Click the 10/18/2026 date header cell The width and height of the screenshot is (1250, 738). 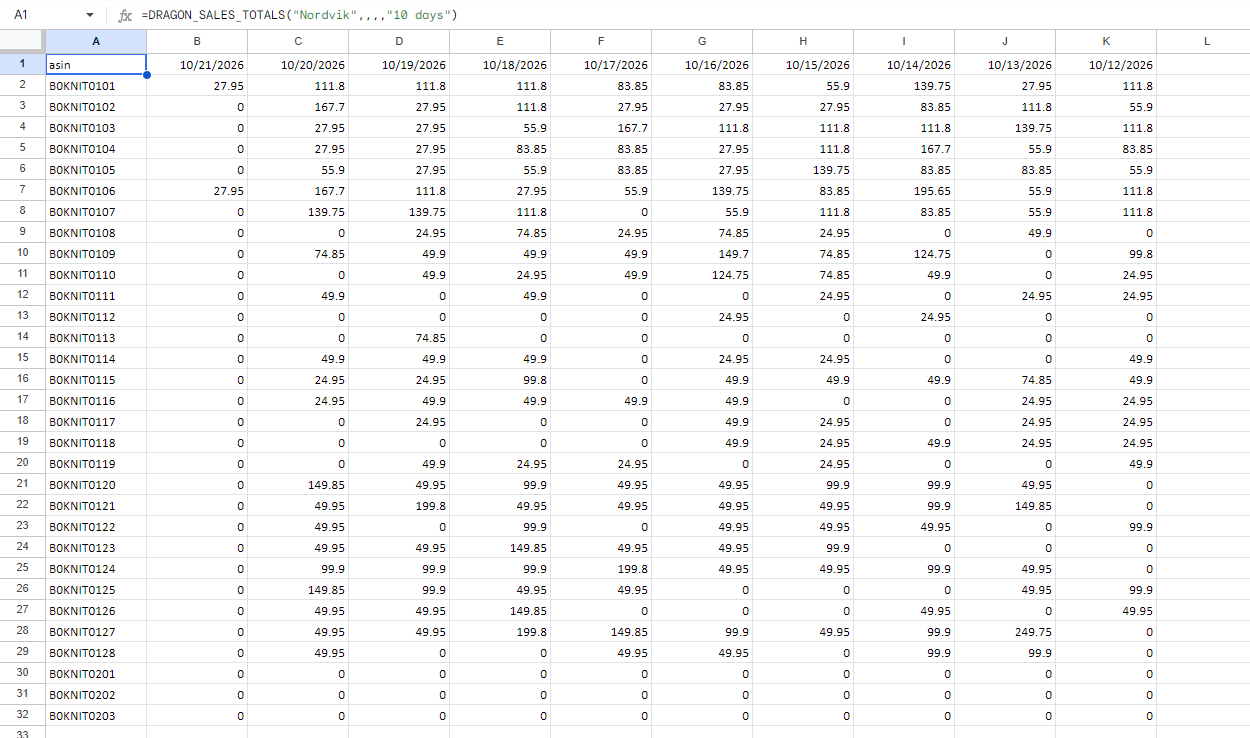point(500,64)
